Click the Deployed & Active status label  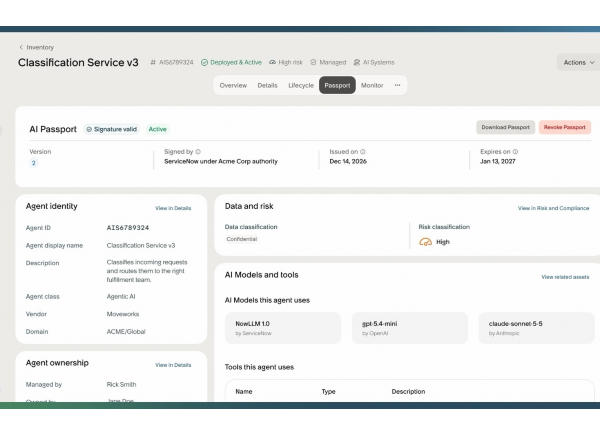(x=236, y=62)
